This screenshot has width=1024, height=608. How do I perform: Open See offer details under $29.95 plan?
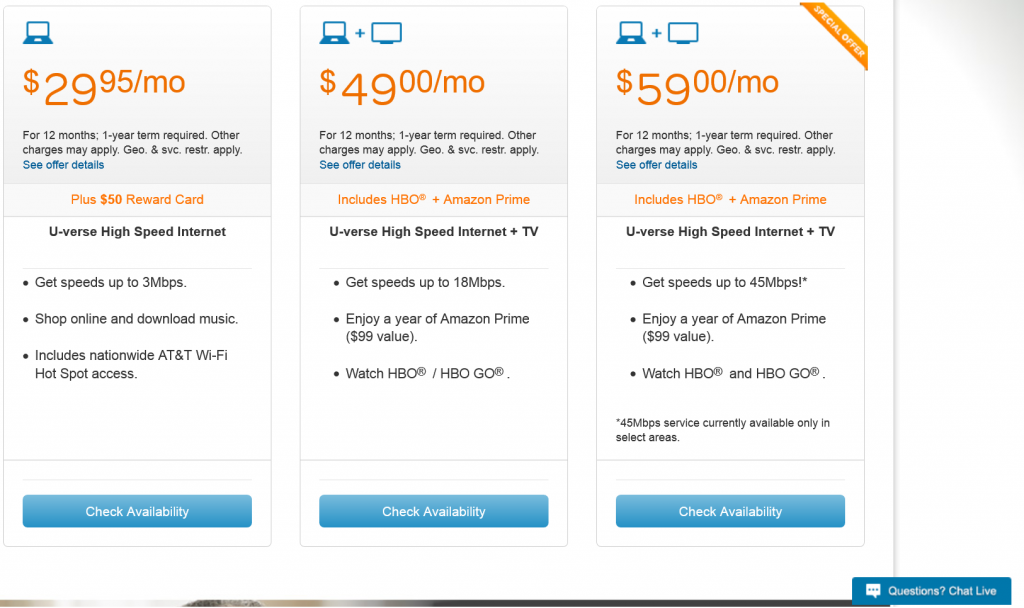[x=63, y=165]
